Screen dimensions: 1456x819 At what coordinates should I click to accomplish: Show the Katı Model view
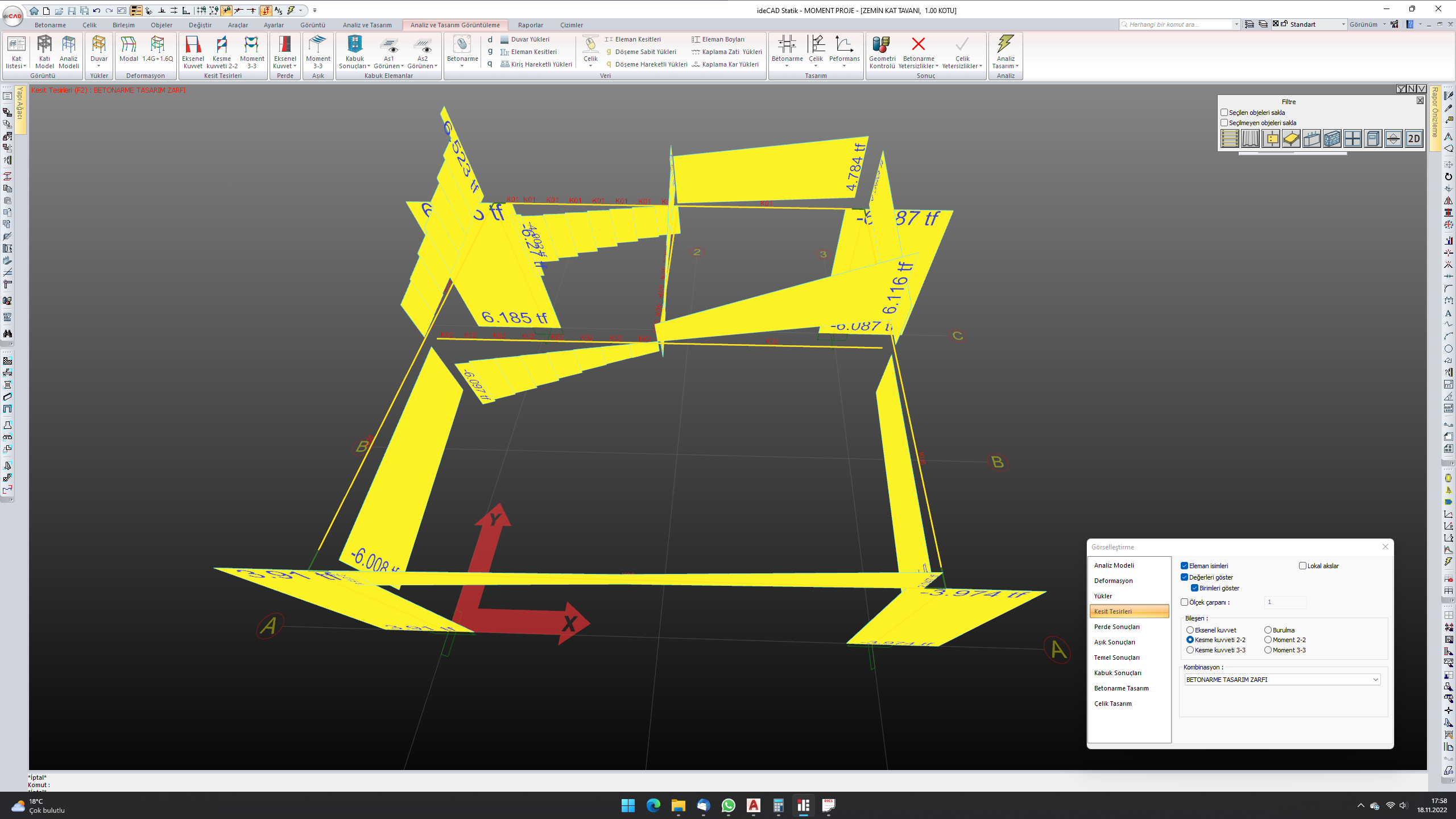pyautogui.click(x=44, y=52)
